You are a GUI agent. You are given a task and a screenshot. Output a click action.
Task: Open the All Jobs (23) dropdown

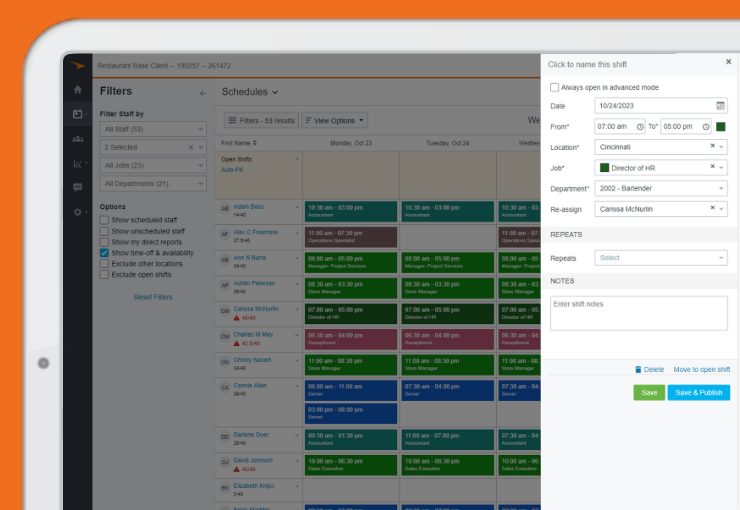(x=153, y=166)
